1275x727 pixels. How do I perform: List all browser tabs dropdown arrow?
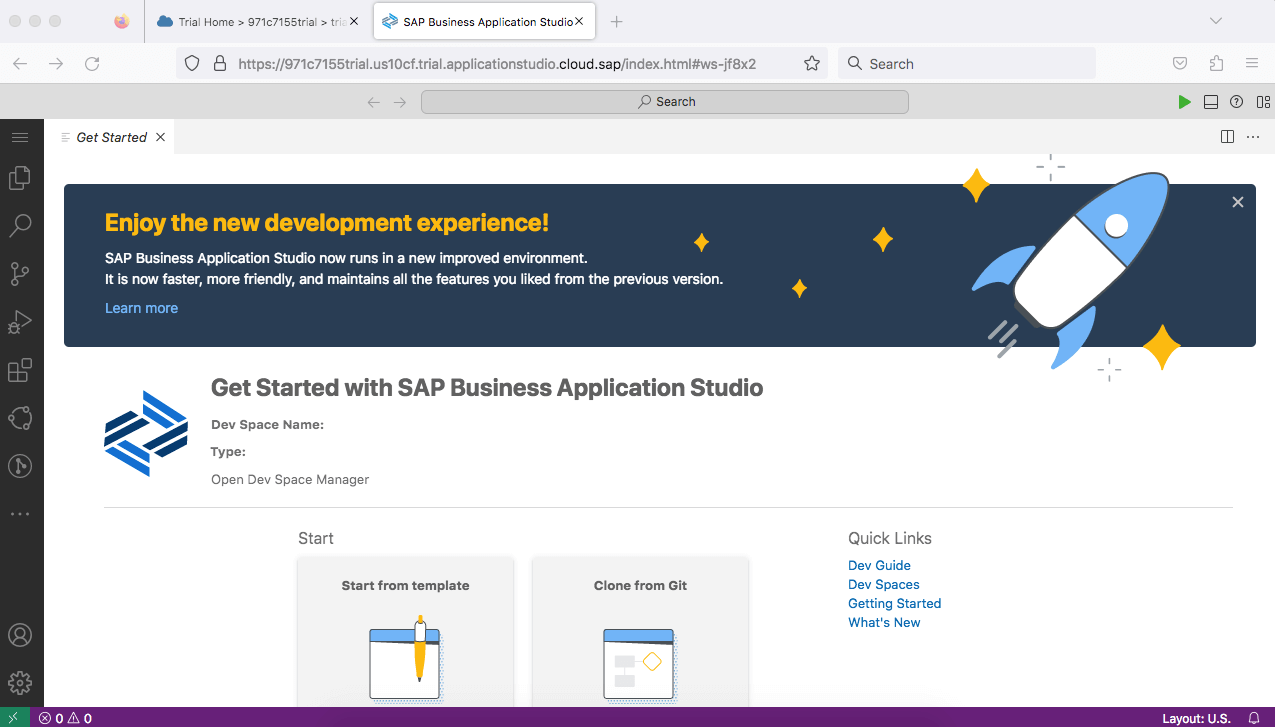(1216, 21)
